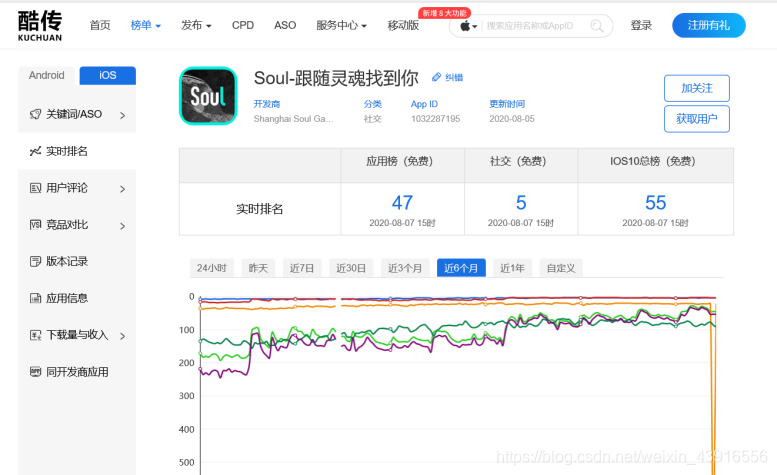The image size is (777, 475).
Task: Click the 同开发商应用 icon
Action: pos(35,371)
